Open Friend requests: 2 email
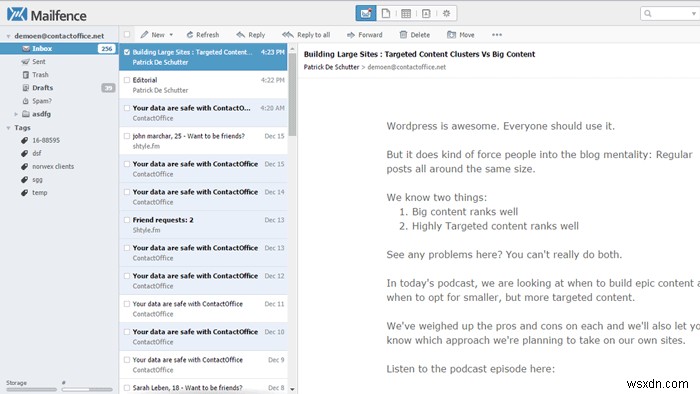The image size is (700, 394). [x=203, y=225]
